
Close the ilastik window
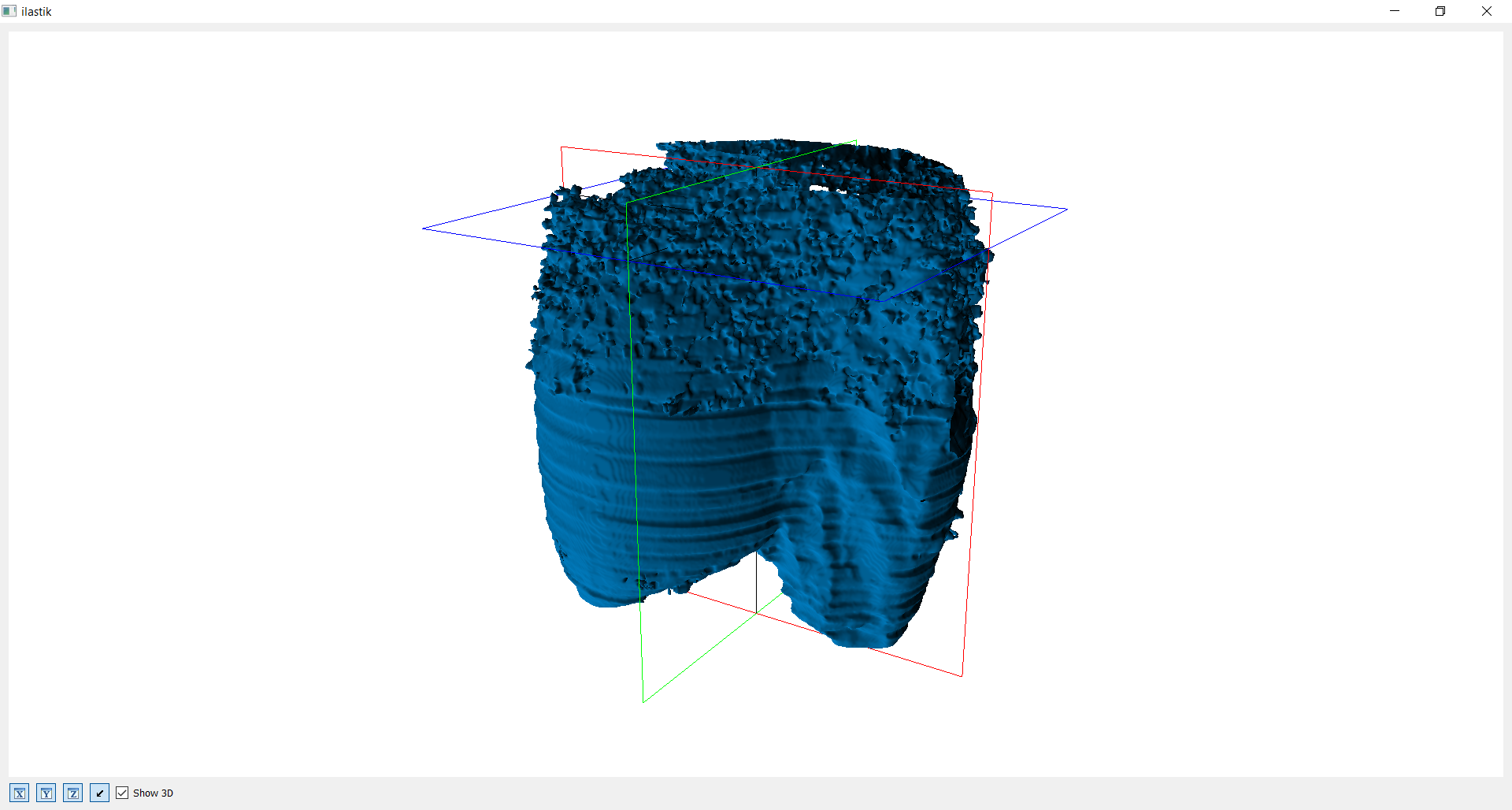click(1487, 11)
